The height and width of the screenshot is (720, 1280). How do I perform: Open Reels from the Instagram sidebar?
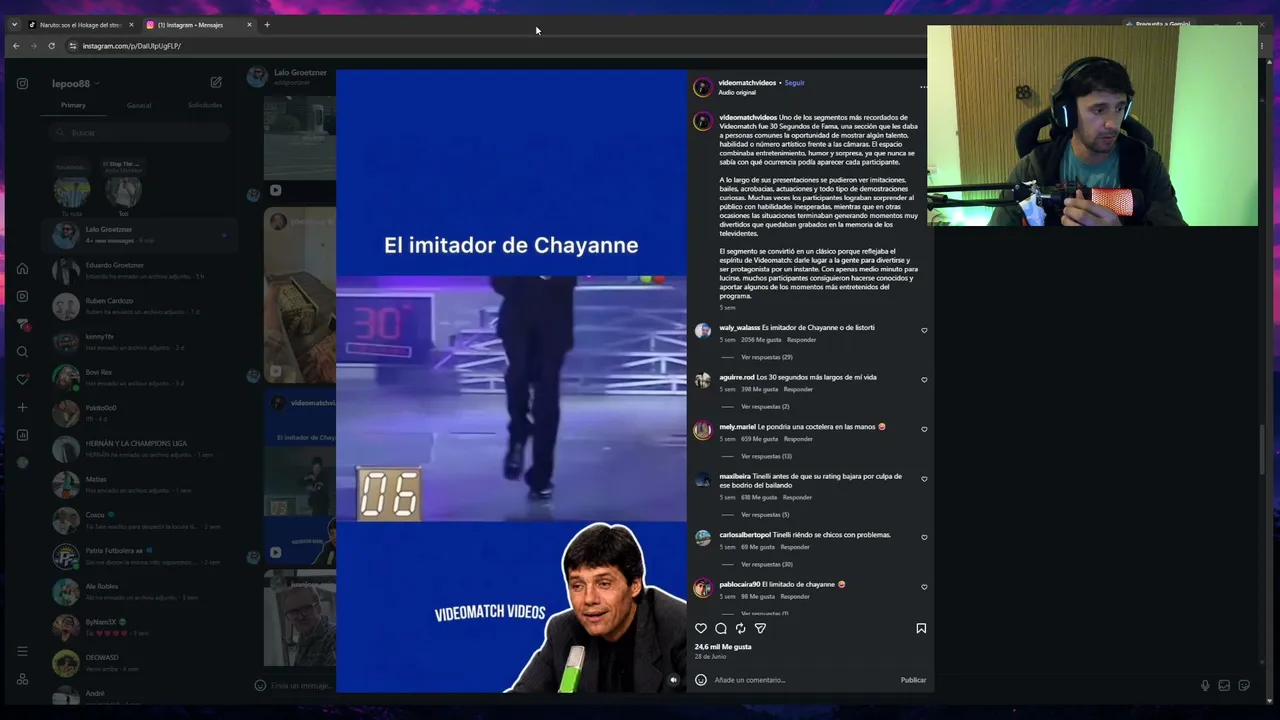pos(22,296)
